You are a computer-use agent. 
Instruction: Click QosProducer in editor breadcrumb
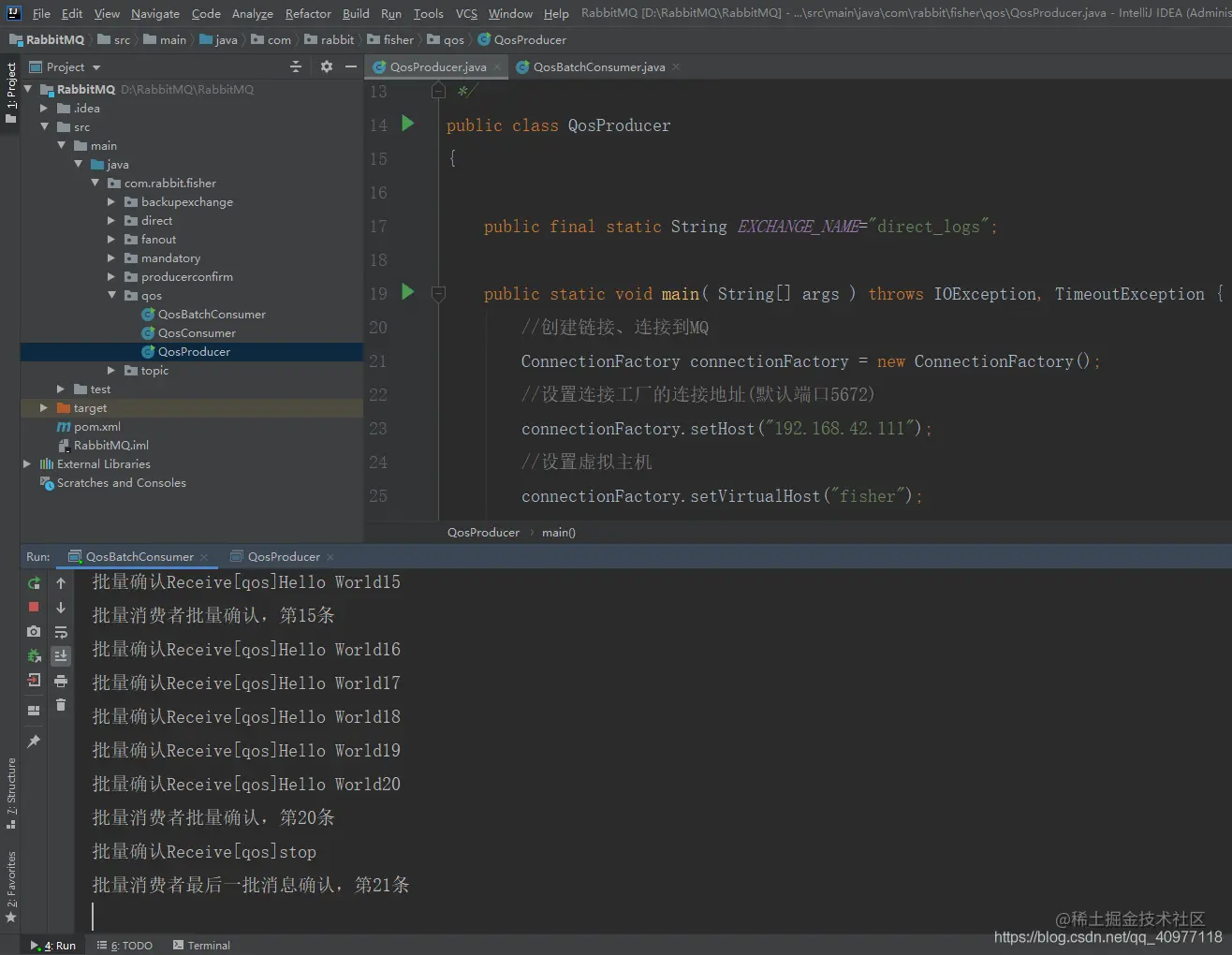[x=483, y=532]
